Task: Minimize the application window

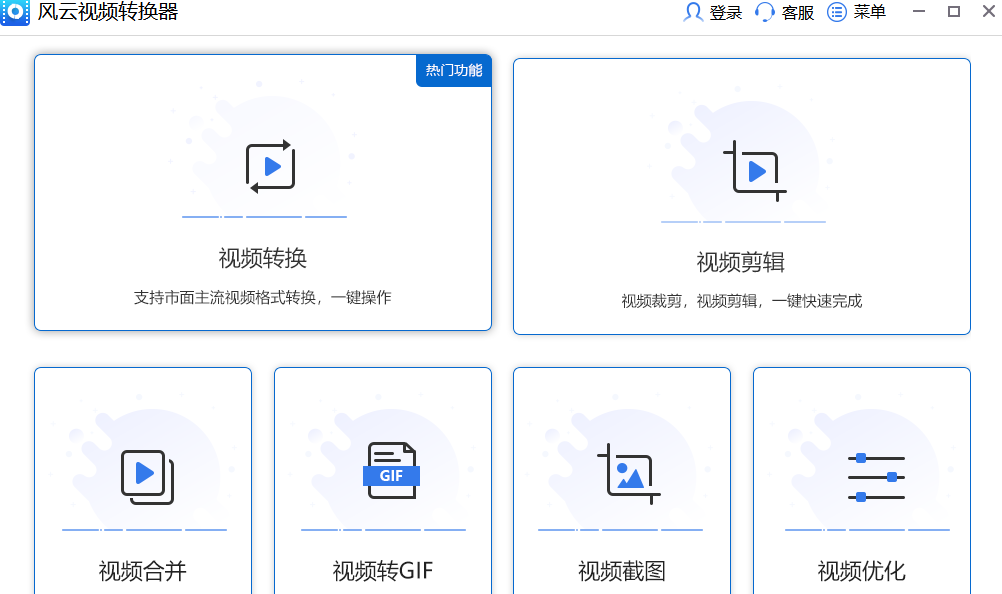Action: click(x=919, y=11)
